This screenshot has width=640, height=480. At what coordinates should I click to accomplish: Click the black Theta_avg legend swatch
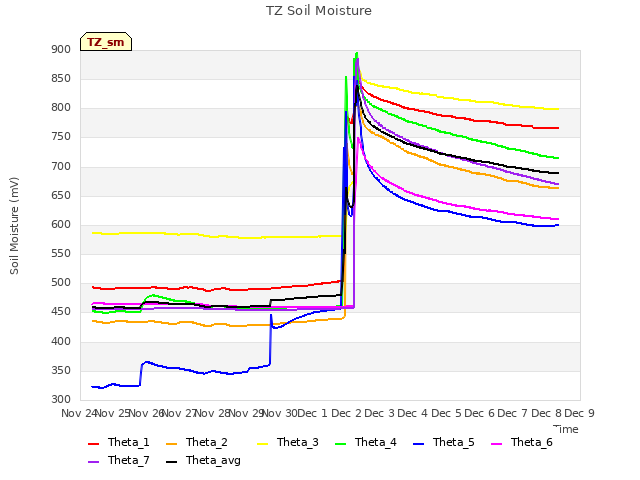(171, 462)
